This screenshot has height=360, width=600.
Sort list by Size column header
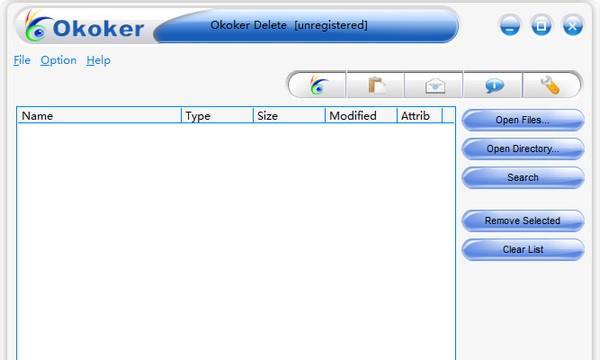coord(289,116)
